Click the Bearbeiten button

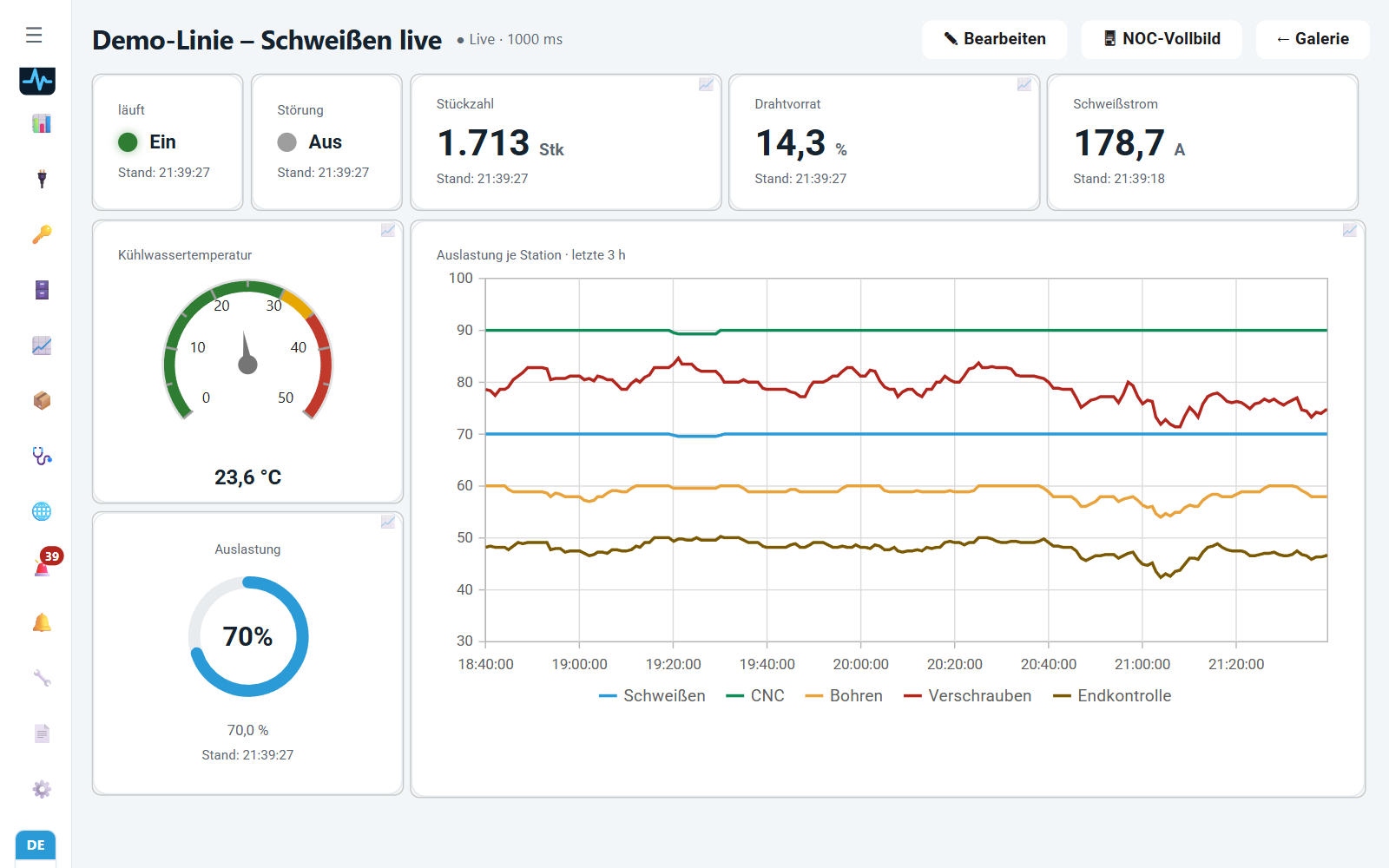pyautogui.click(x=994, y=39)
